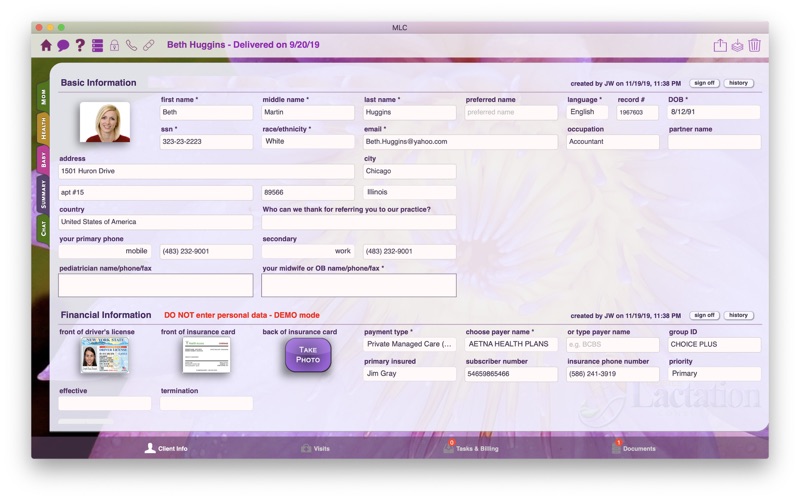The image size is (800, 500).
Task: Select the Mom side tab
Action: click(x=43, y=97)
